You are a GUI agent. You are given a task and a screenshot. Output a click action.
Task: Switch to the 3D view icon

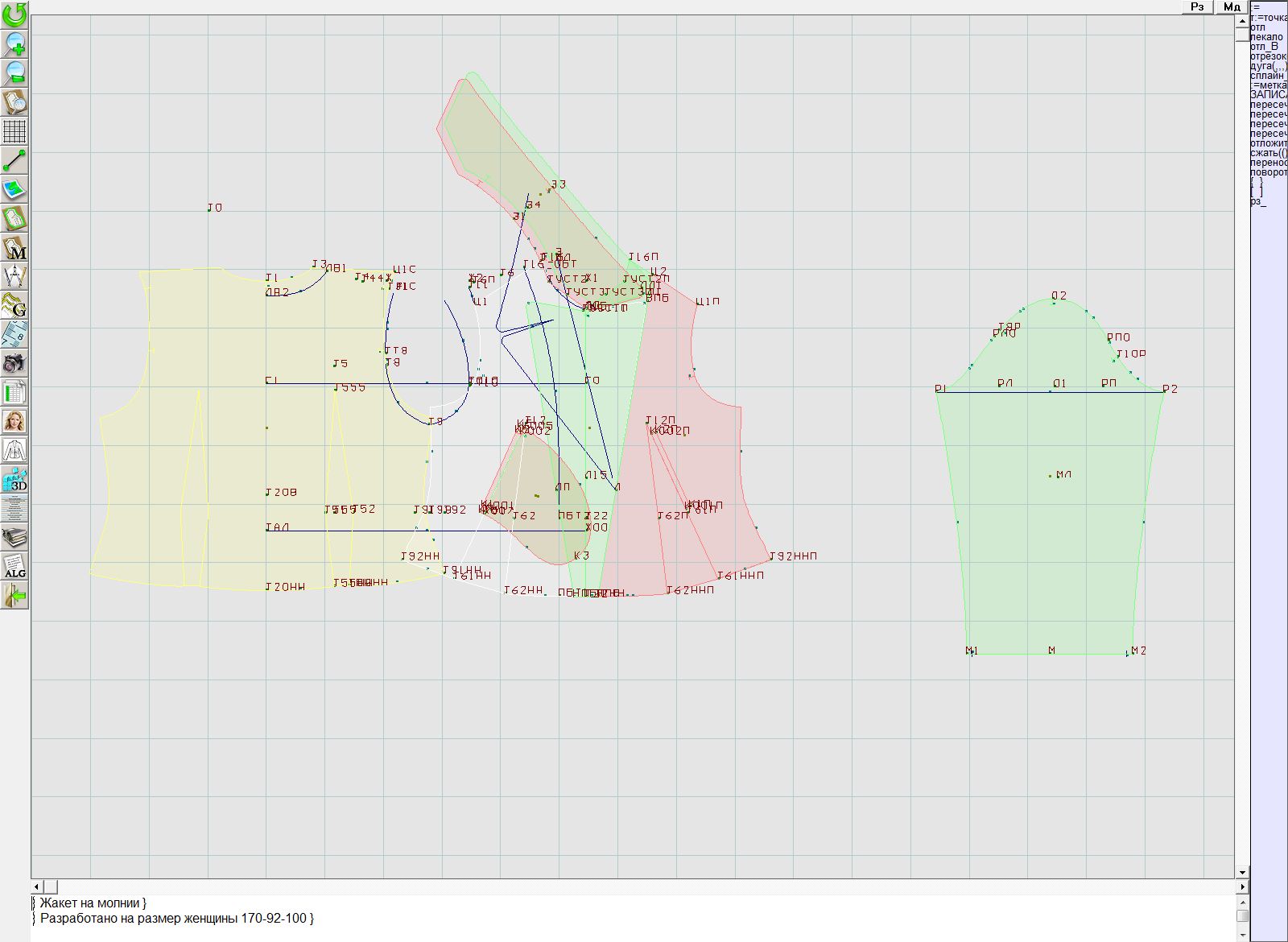[14, 480]
